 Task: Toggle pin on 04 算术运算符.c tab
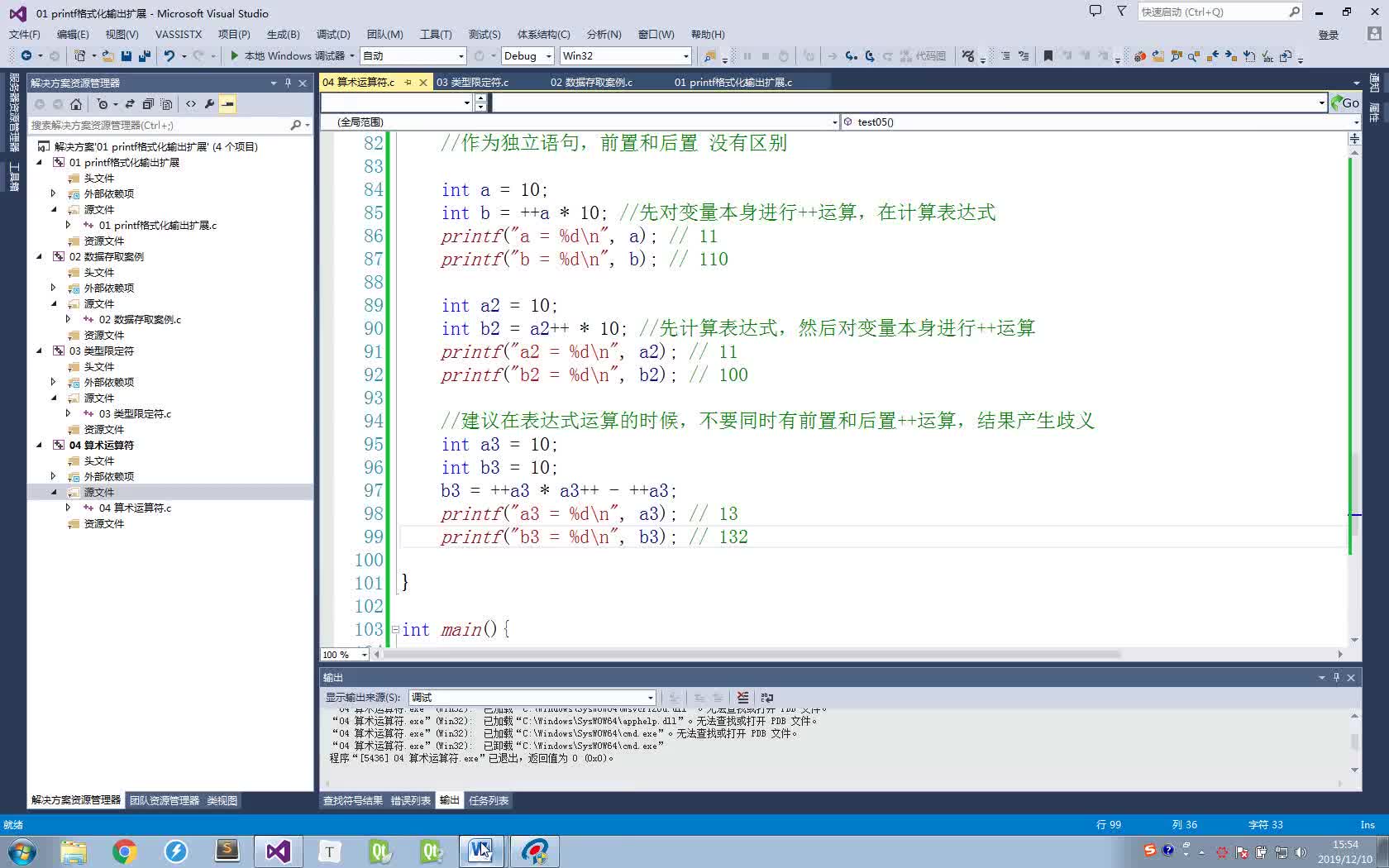[408, 82]
